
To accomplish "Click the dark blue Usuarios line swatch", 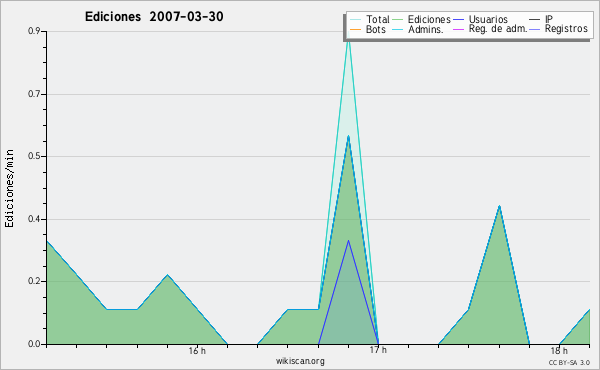I will click(x=458, y=20).
